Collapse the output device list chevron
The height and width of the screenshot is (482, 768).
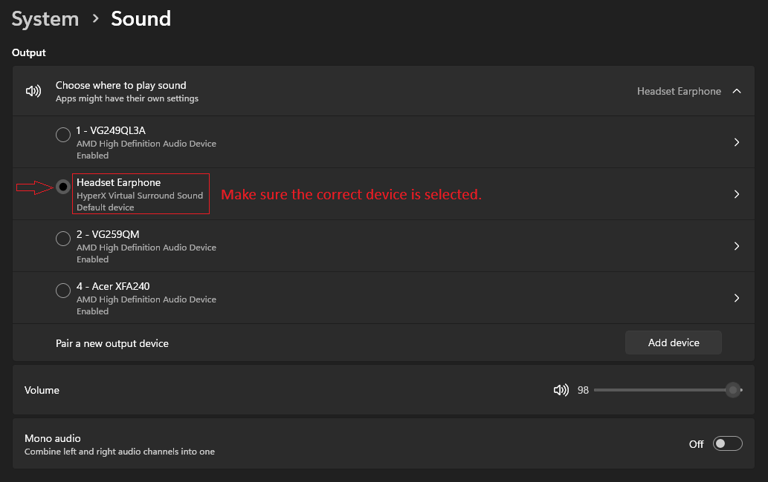click(x=737, y=91)
